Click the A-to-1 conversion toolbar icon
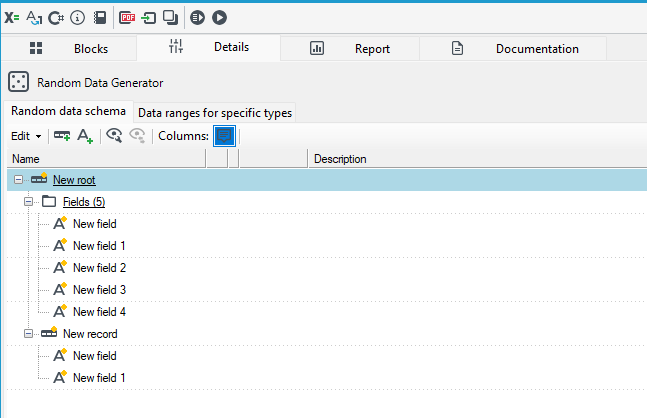 [34, 18]
